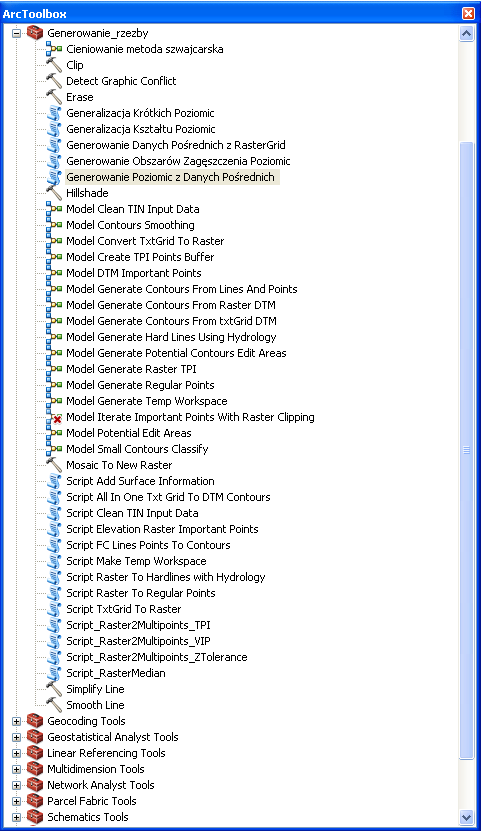Select Script FC Lines Points To Contours
482x831 pixels.
point(148,545)
